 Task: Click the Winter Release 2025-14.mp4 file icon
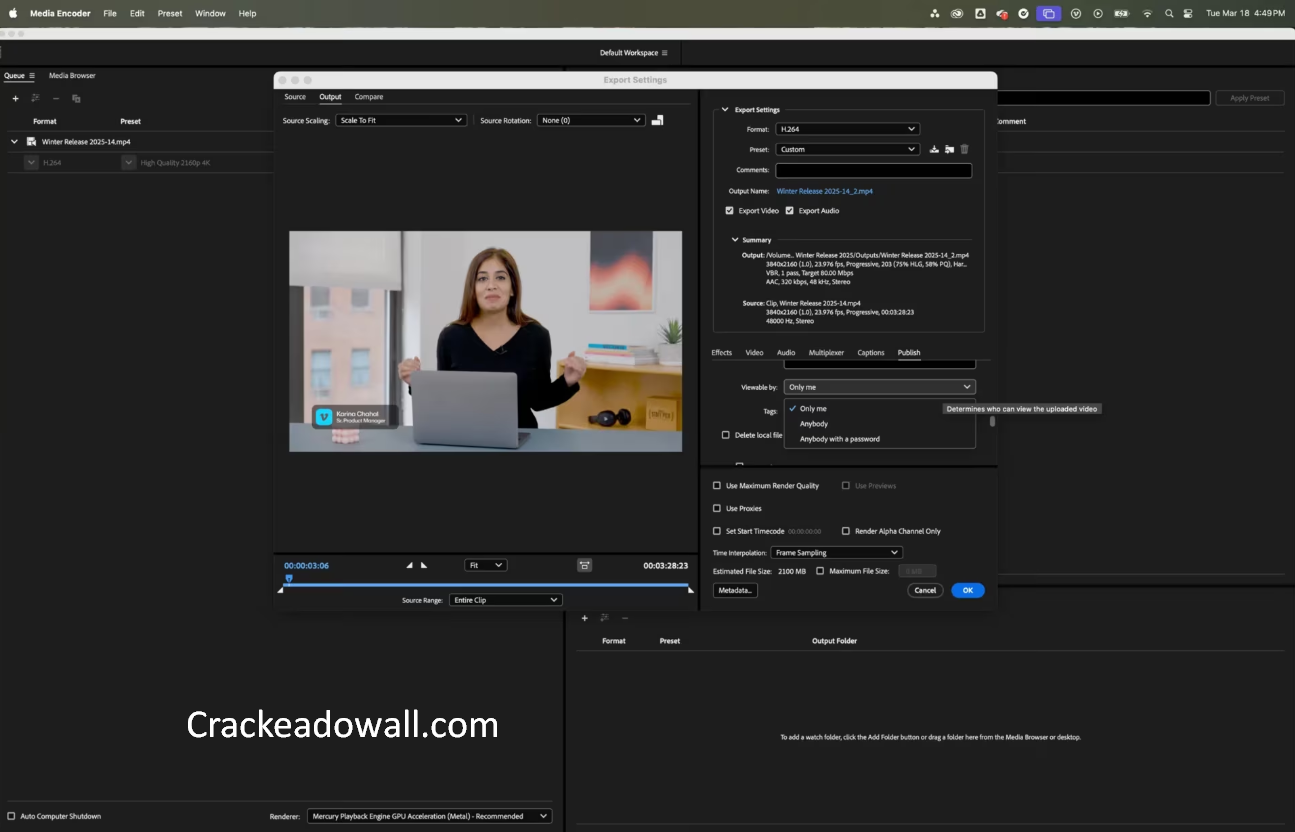coord(32,142)
